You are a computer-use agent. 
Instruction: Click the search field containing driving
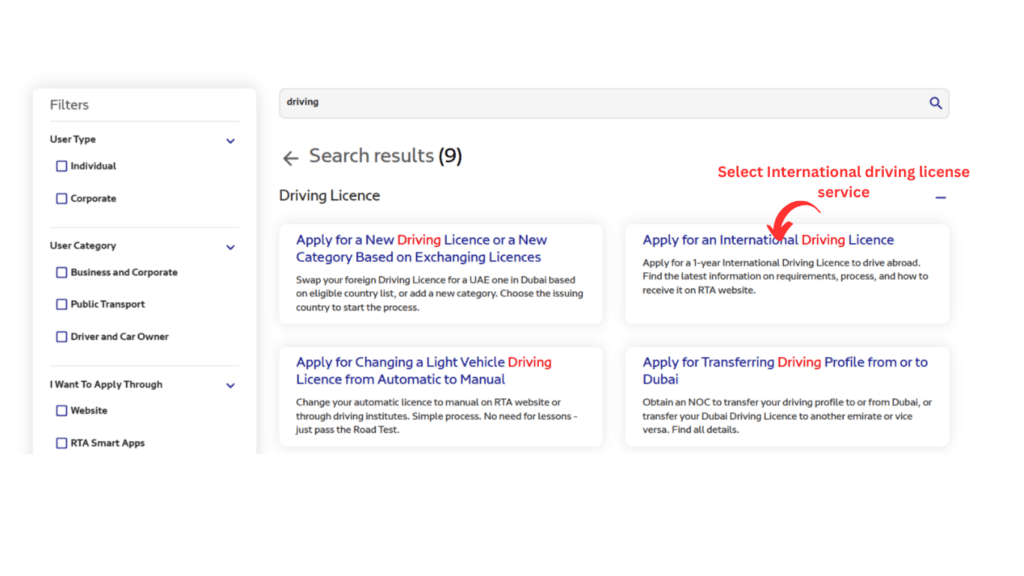click(x=600, y=102)
